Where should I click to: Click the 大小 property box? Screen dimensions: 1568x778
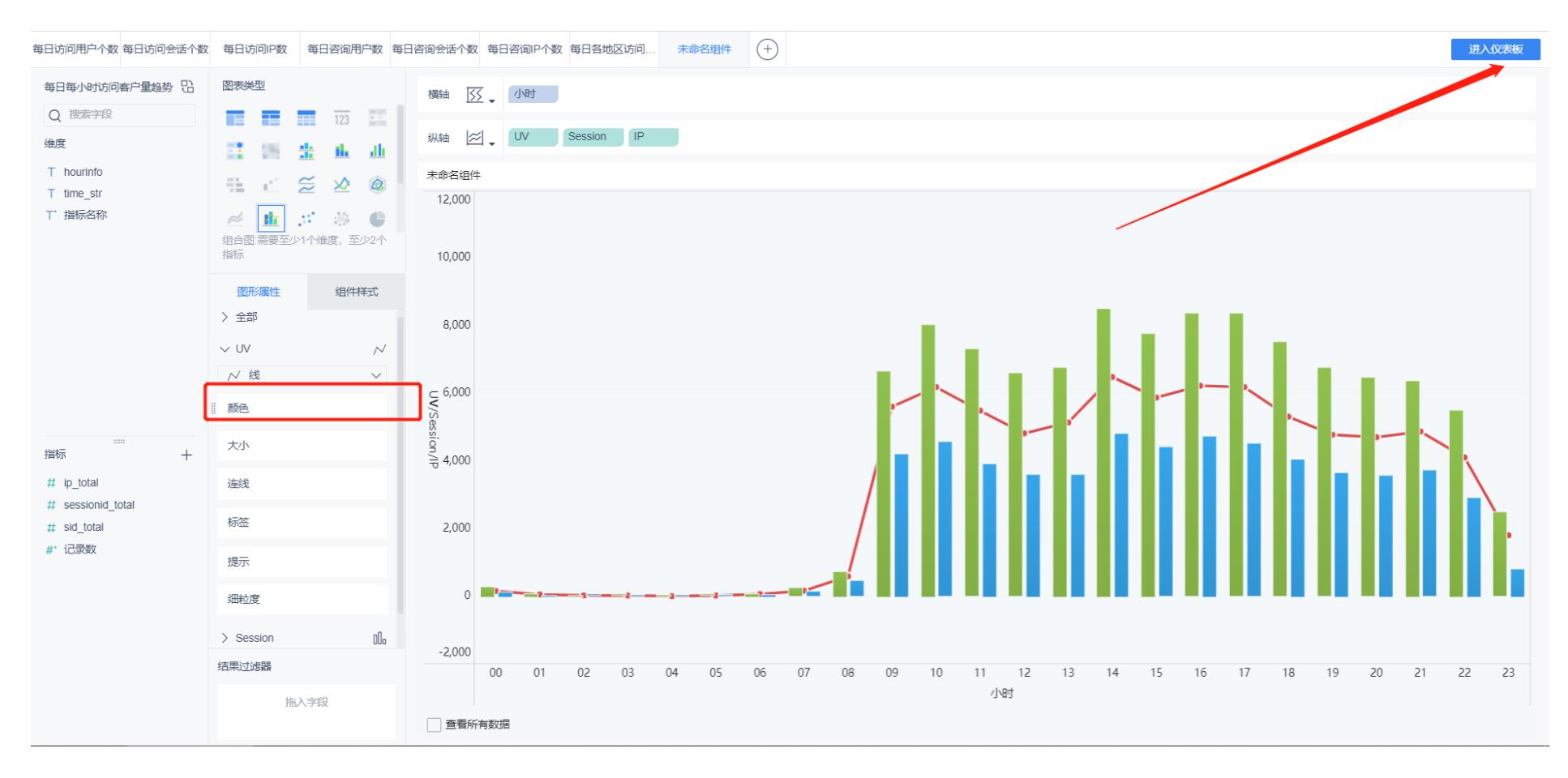302,446
